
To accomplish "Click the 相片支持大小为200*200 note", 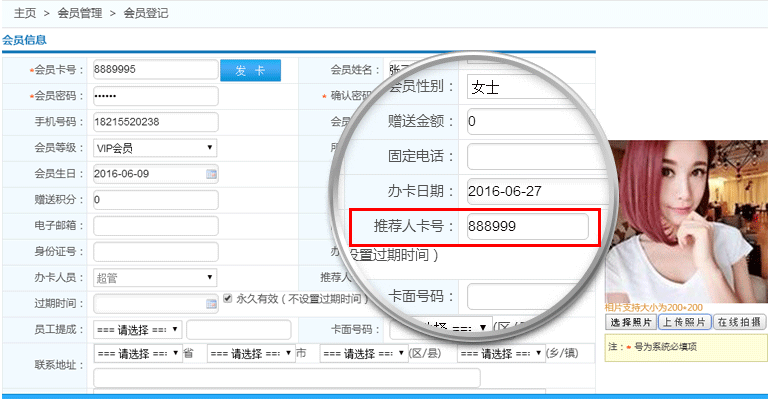I will (x=654, y=307).
